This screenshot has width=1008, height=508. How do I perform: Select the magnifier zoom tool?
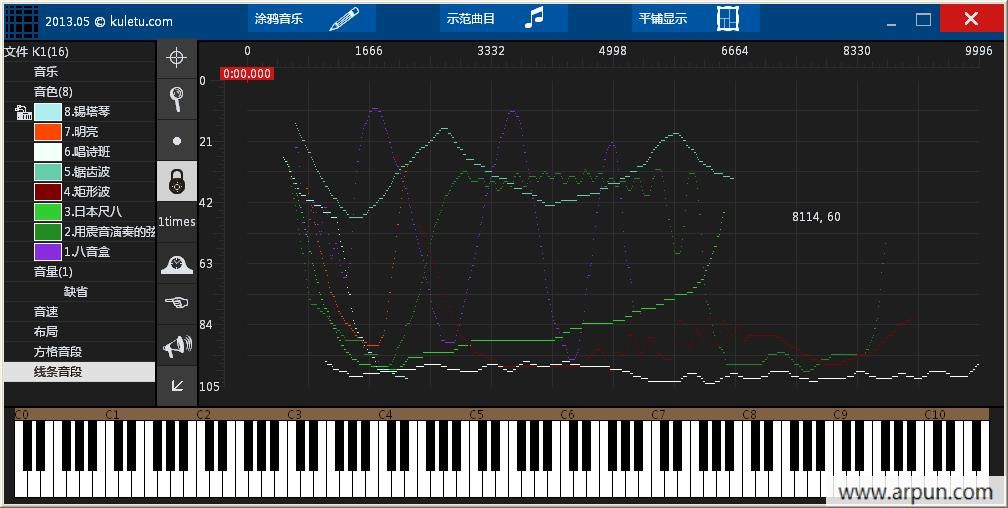(177, 99)
